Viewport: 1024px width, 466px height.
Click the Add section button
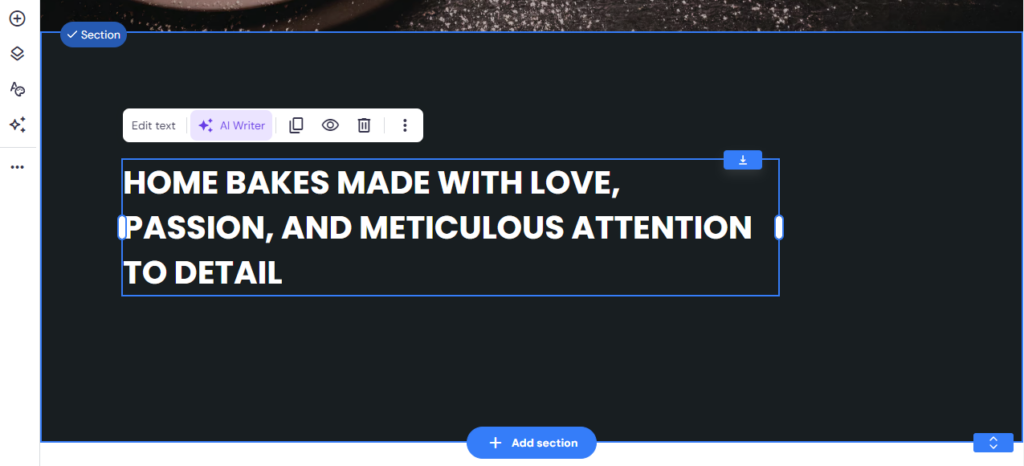click(x=531, y=443)
